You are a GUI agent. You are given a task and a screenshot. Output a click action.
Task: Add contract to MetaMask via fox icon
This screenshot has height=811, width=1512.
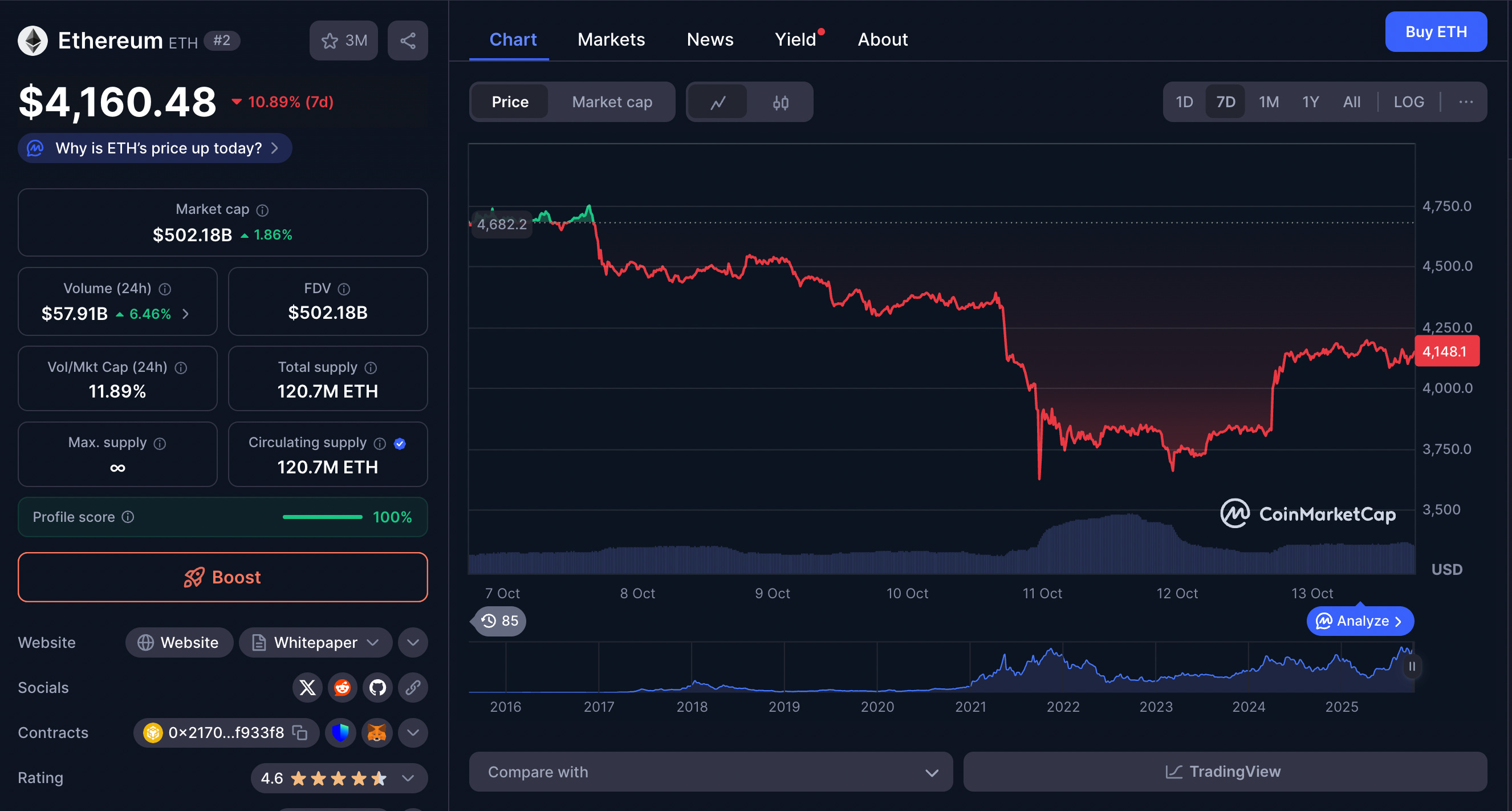click(376, 733)
